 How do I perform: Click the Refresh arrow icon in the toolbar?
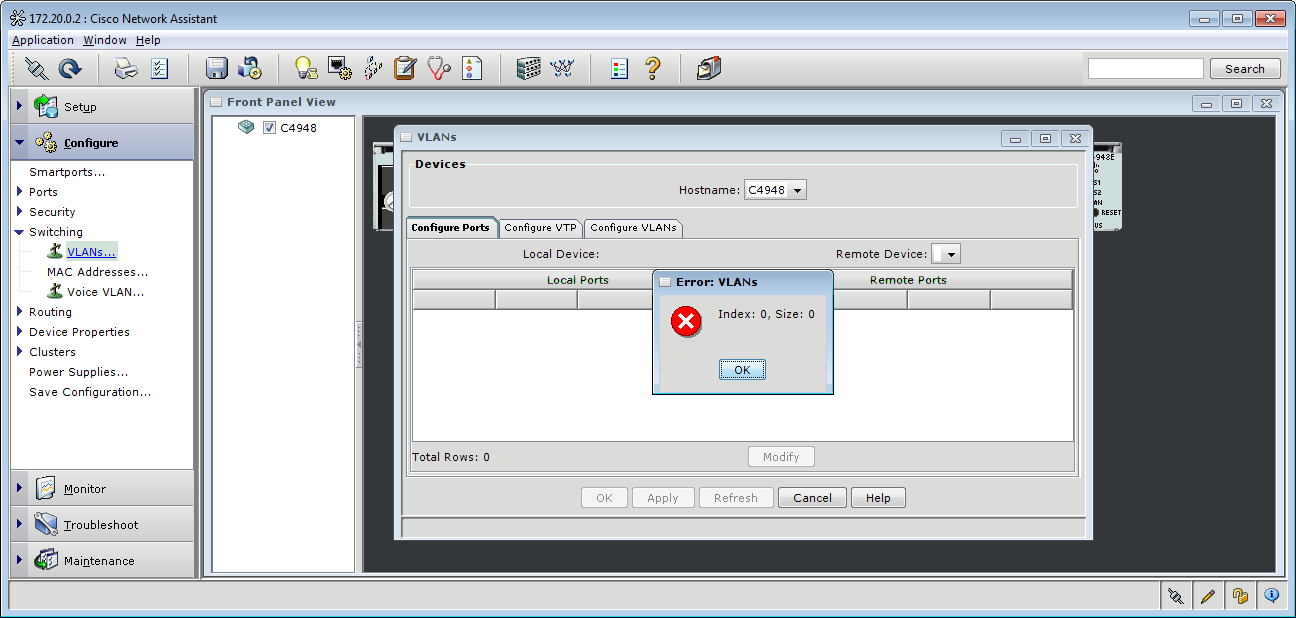pyautogui.click(x=70, y=68)
